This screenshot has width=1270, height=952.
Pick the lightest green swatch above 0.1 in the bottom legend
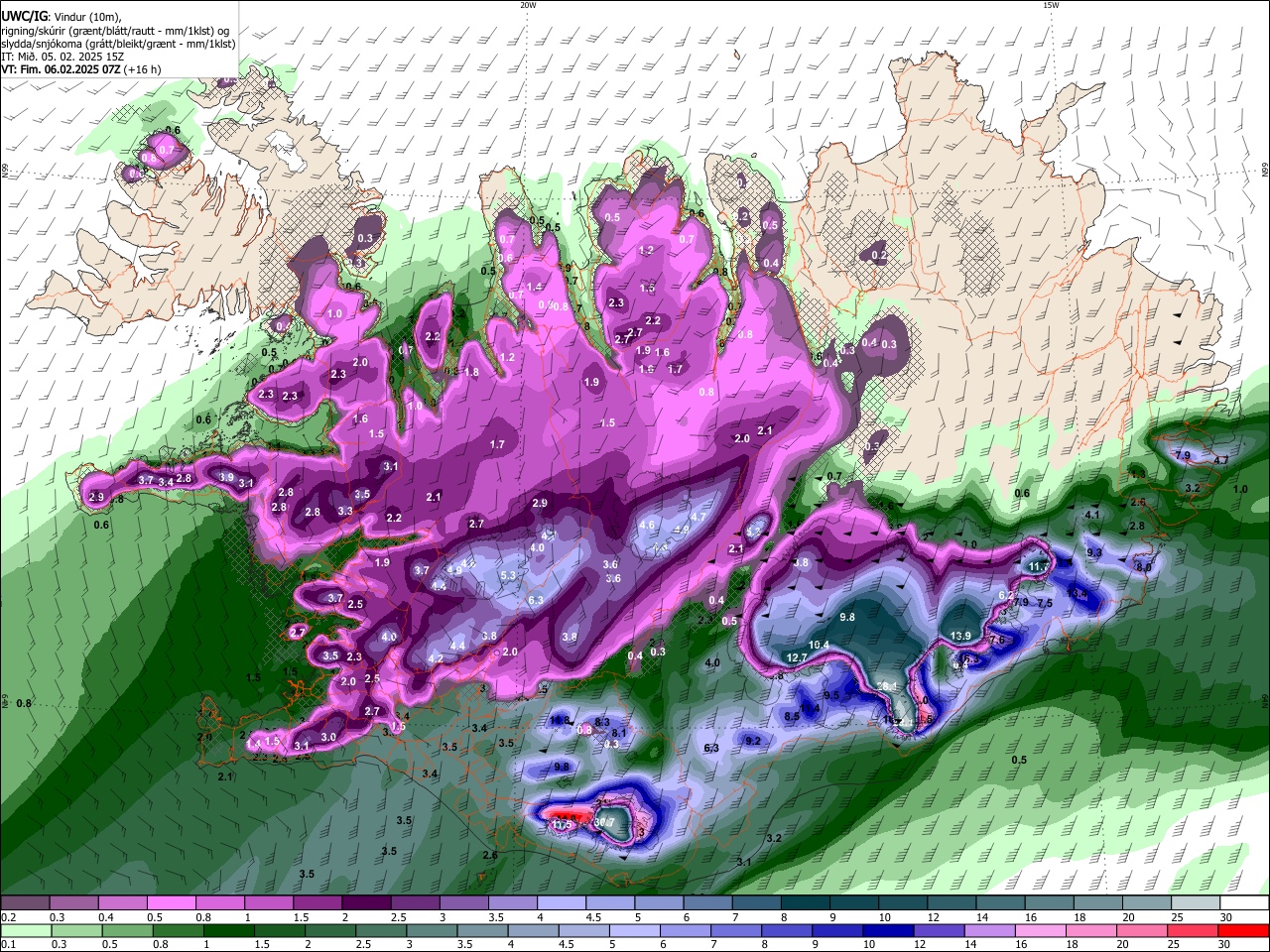tap(25, 930)
